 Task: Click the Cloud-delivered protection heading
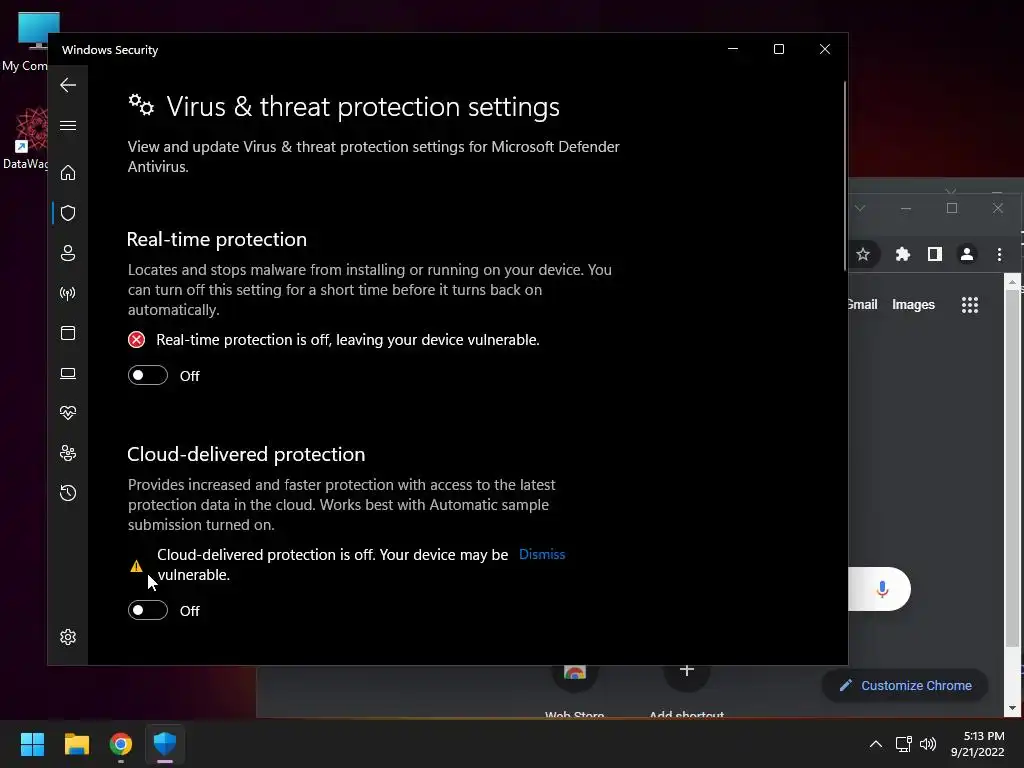coord(246,454)
